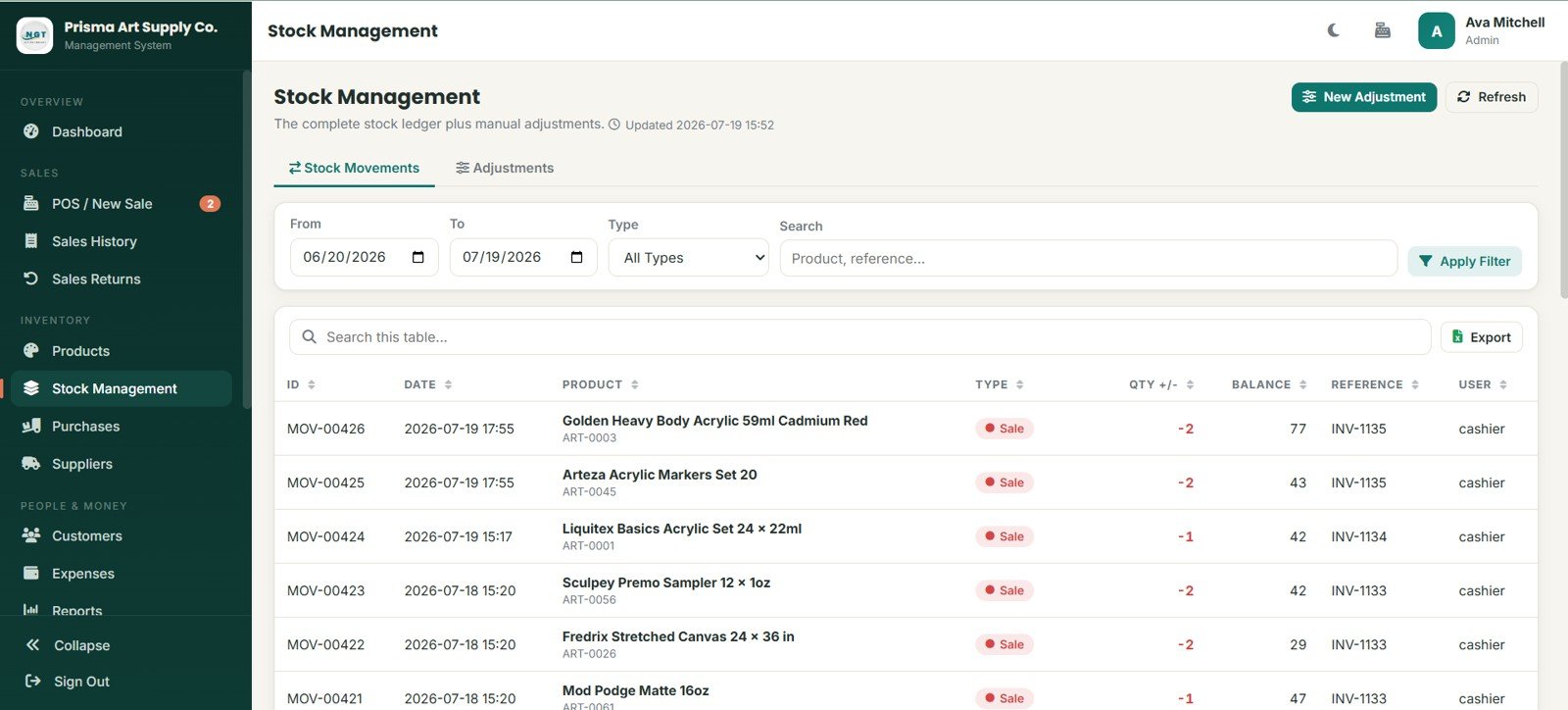Click Sculpey Premo Sampler 12 × 1oz

click(x=666, y=583)
